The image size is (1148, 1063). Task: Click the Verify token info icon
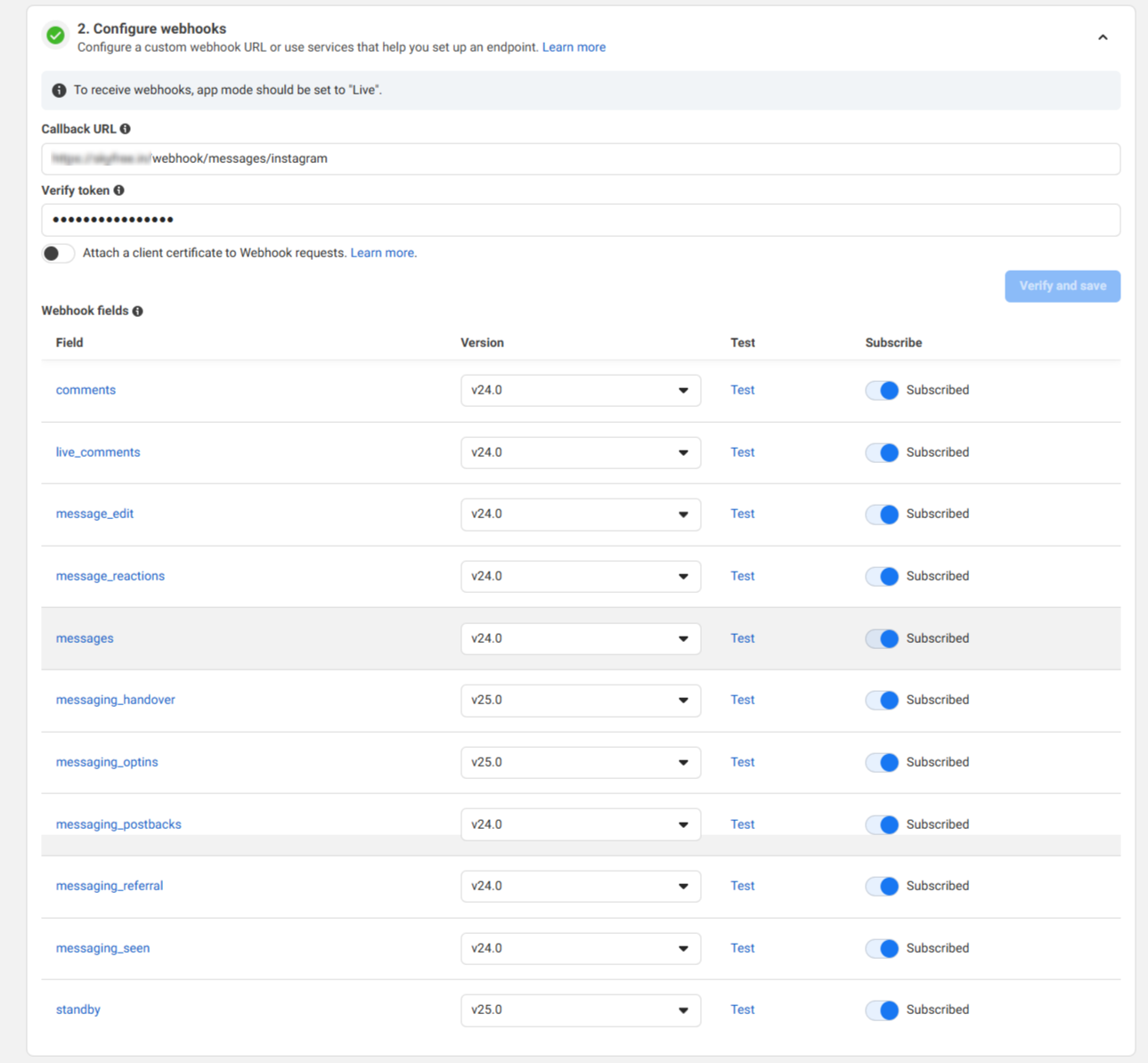click(119, 191)
